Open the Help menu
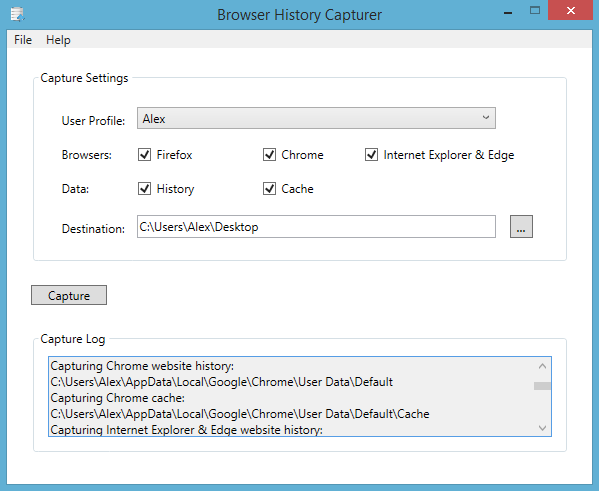 58,40
